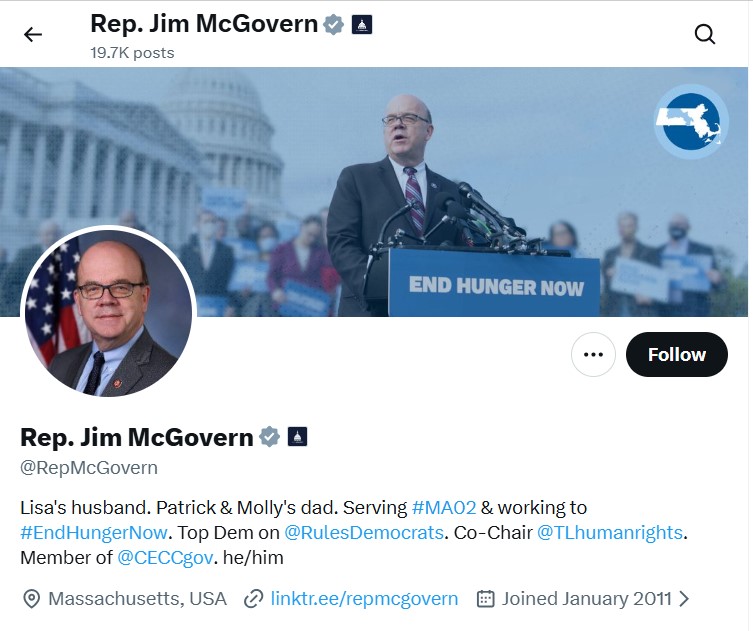Open the linktr.ee/repmcgovern website link

point(364,599)
